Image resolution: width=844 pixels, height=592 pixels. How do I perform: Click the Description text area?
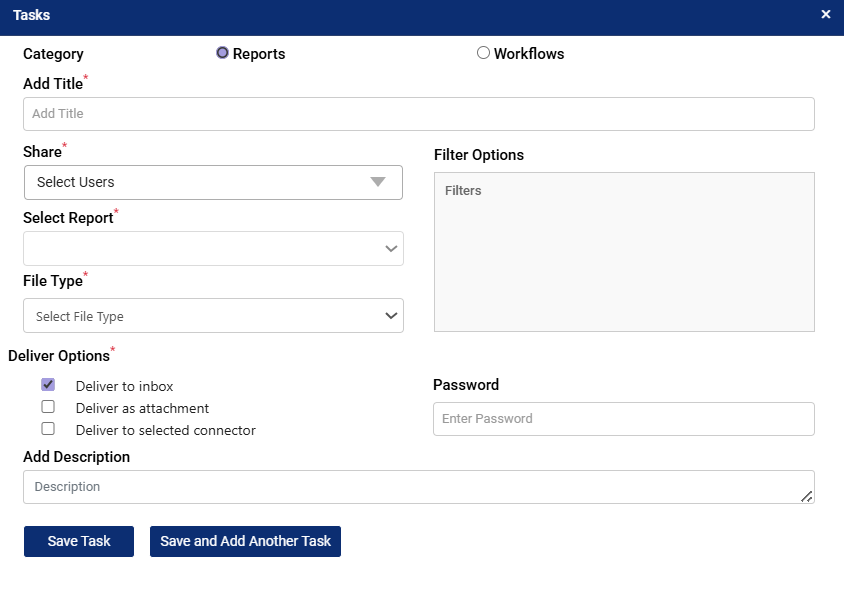click(410, 487)
